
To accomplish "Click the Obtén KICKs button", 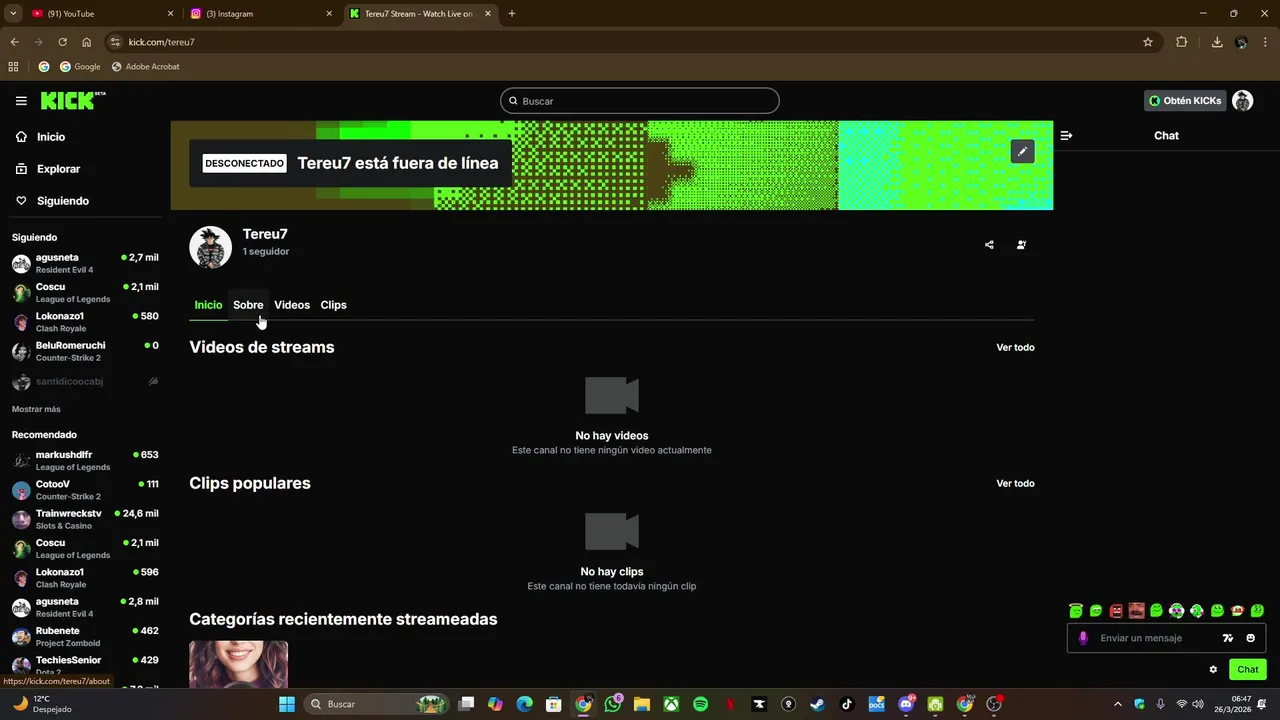I will click(1185, 101).
